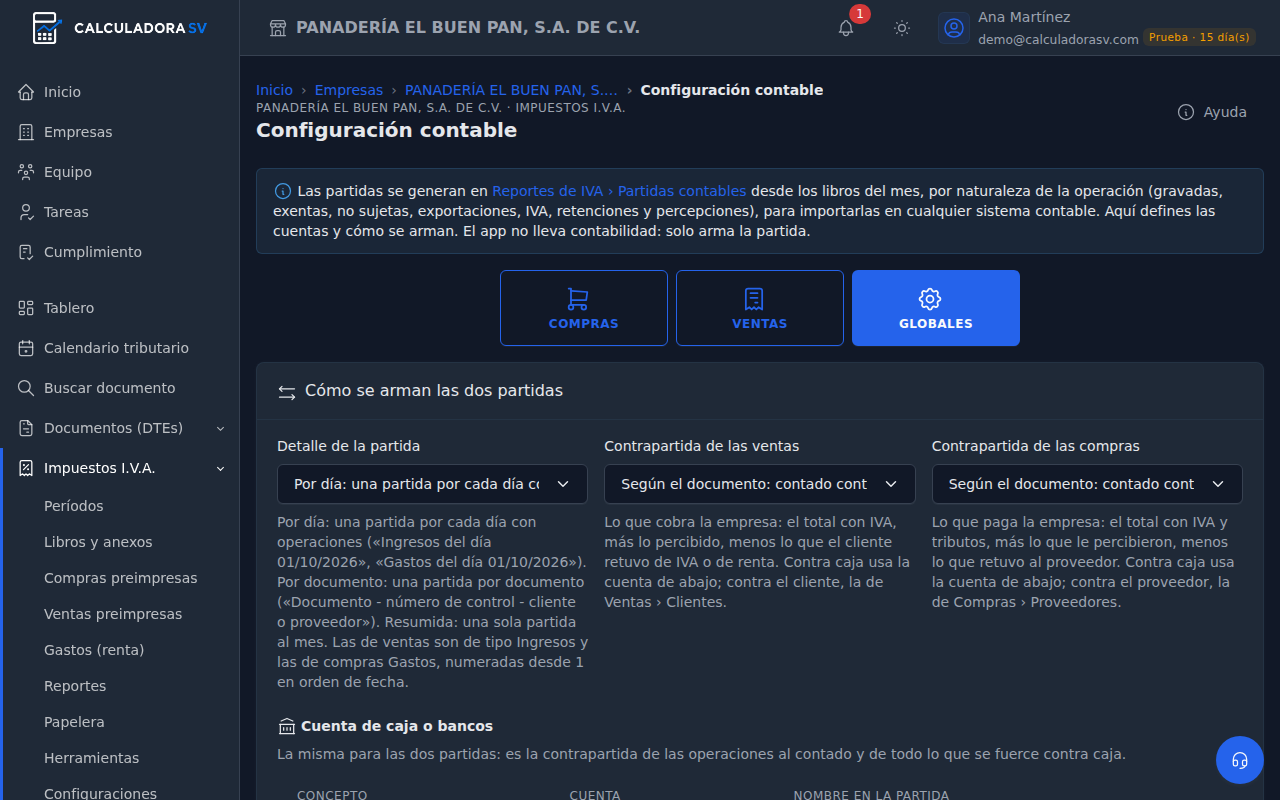
Task: Click the 'Cómo se arman las dos partidas' heading
Action: (x=434, y=391)
